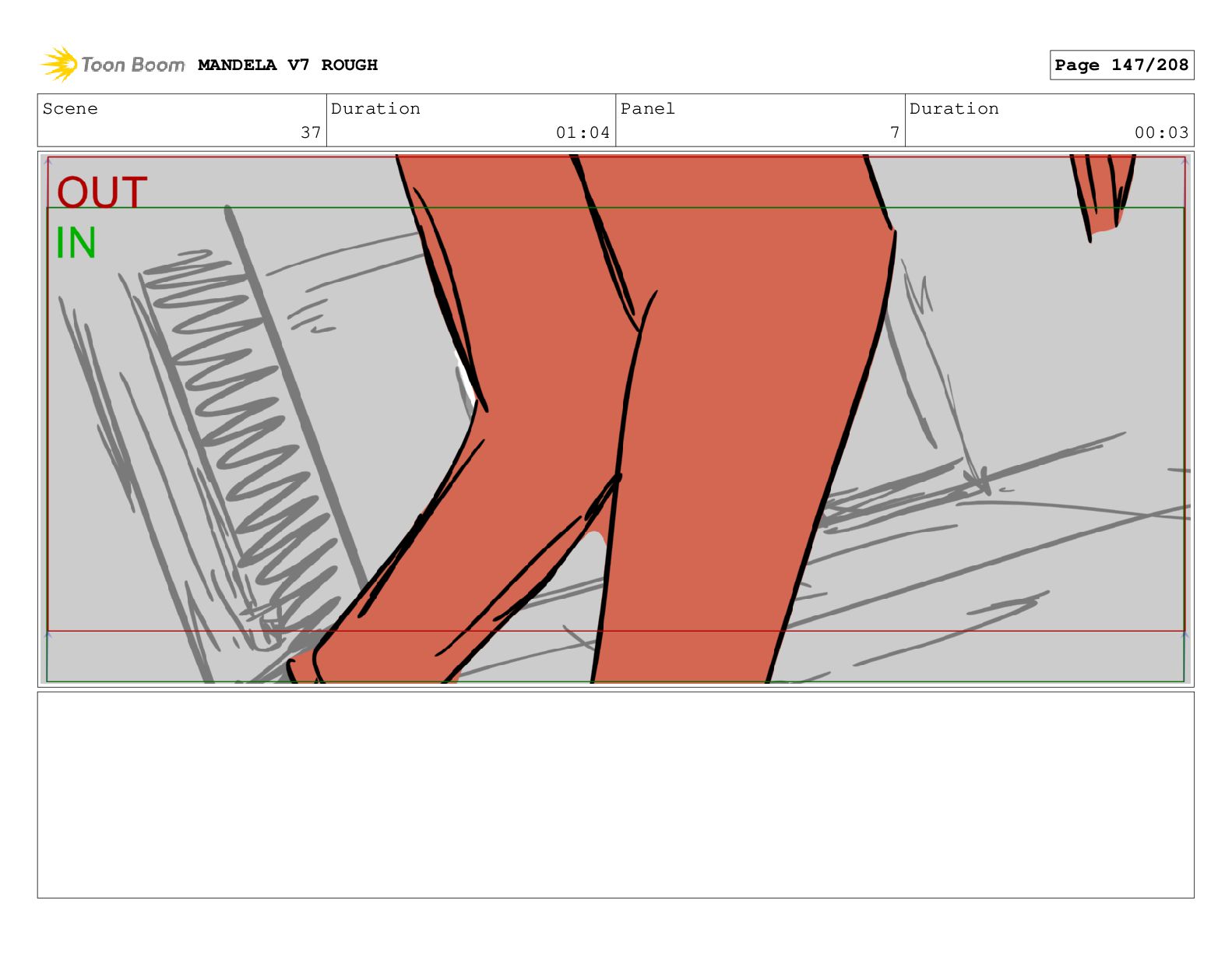The image size is (1232, 954).
Task: Click the storyboard panel drawing of legs
Action: tap(615, 419)
